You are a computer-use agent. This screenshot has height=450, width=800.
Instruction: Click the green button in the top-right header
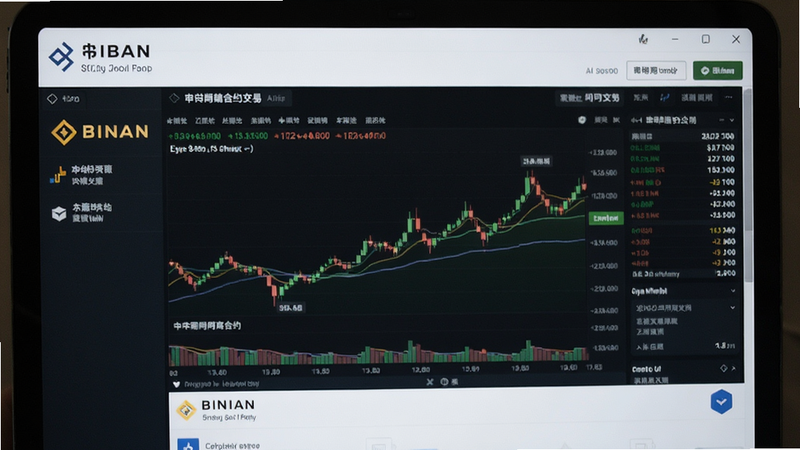(x=717, y=70)
